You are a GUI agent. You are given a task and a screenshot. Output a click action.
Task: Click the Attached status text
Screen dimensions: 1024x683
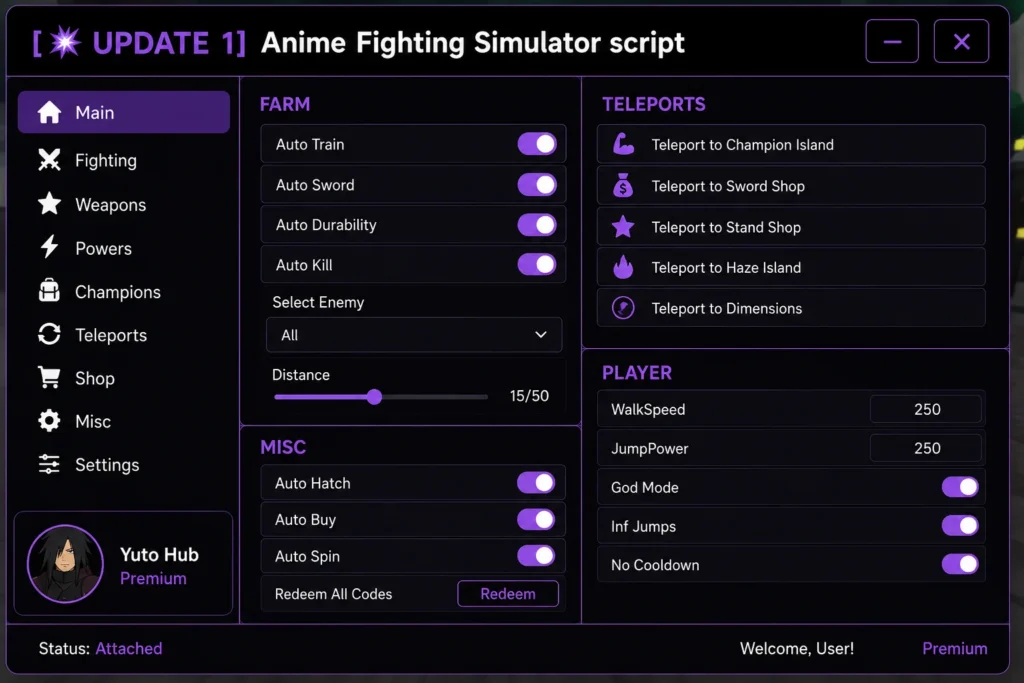tap(129, 648)
